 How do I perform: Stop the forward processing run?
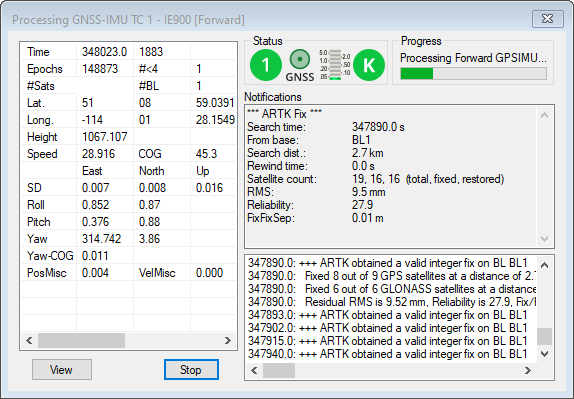point(191,370)
